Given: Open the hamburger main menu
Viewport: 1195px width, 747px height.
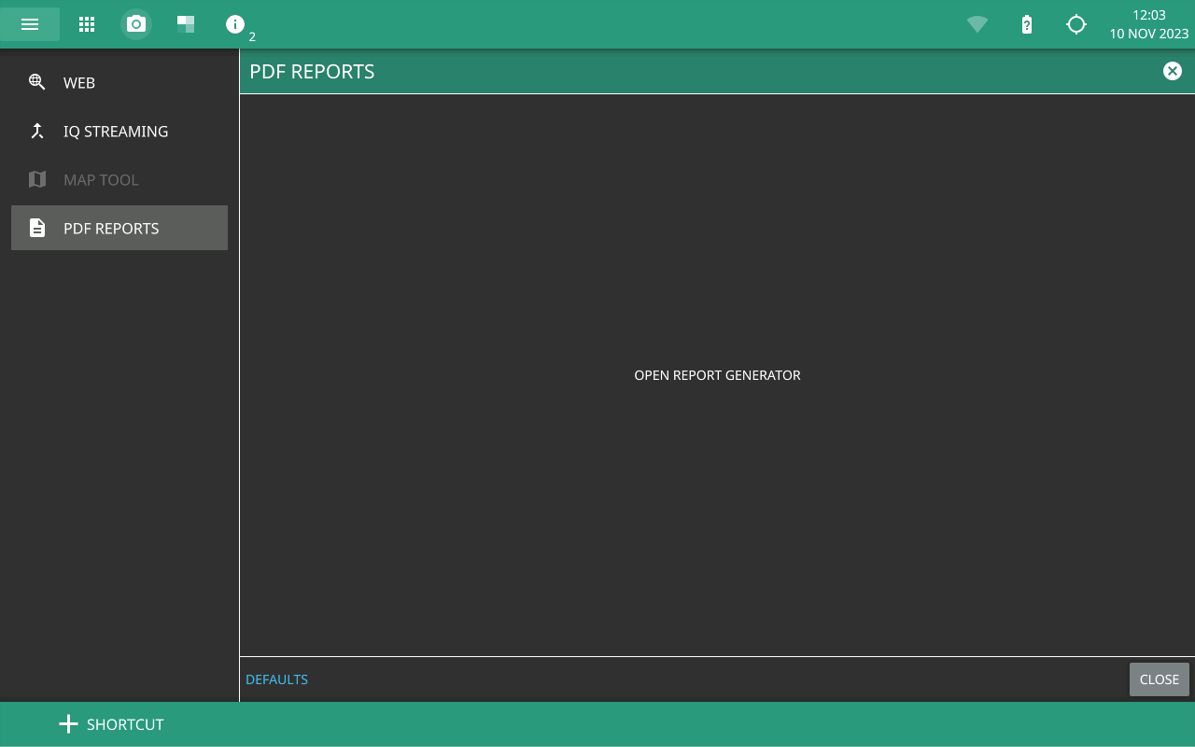Looking at the screenshot, I should click(30, 24).
